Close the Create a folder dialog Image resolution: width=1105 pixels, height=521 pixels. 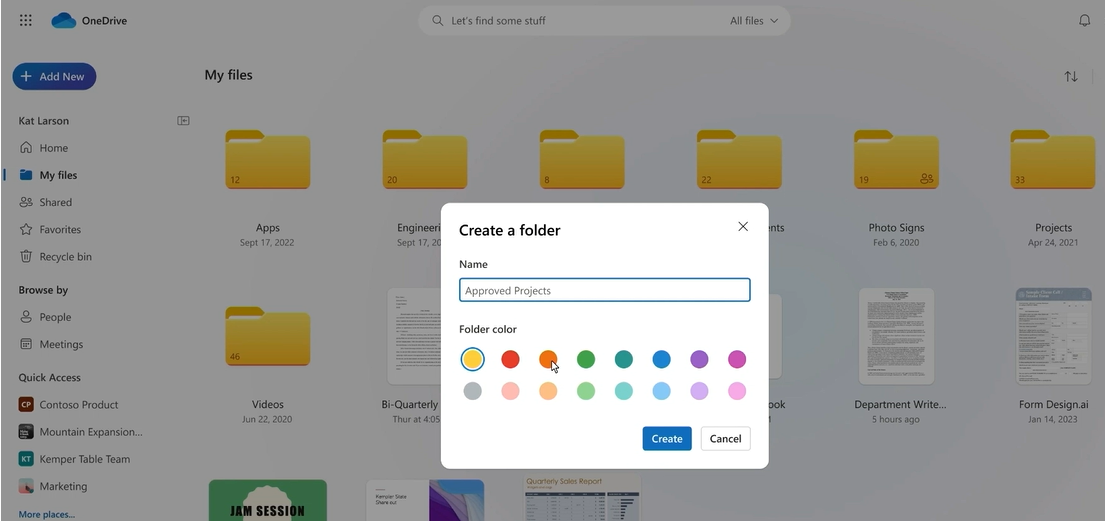pyautogui.click(x=743, y=227)
